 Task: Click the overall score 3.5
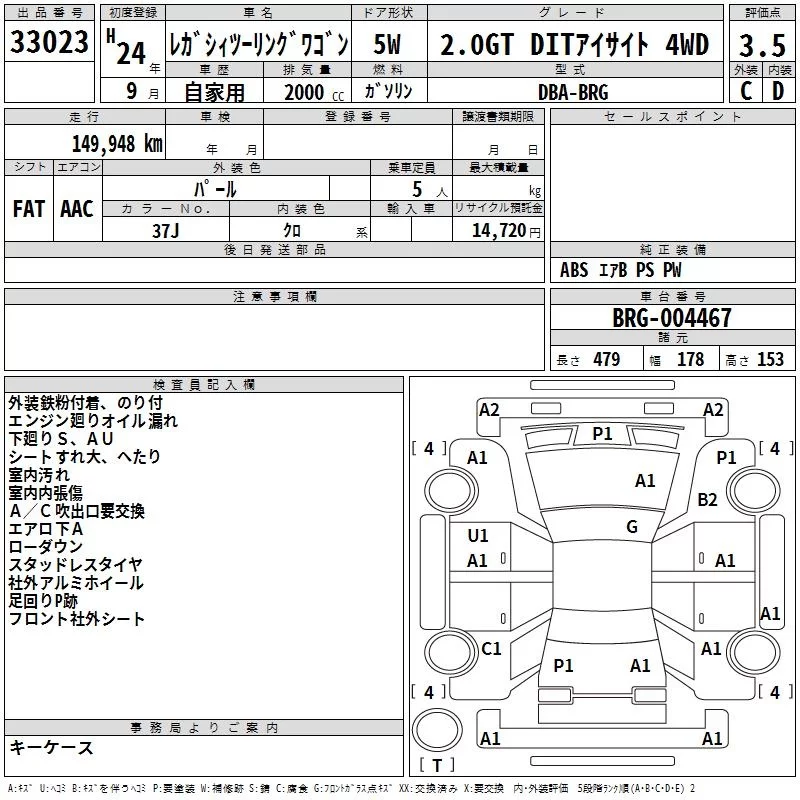tap(762, 45)
